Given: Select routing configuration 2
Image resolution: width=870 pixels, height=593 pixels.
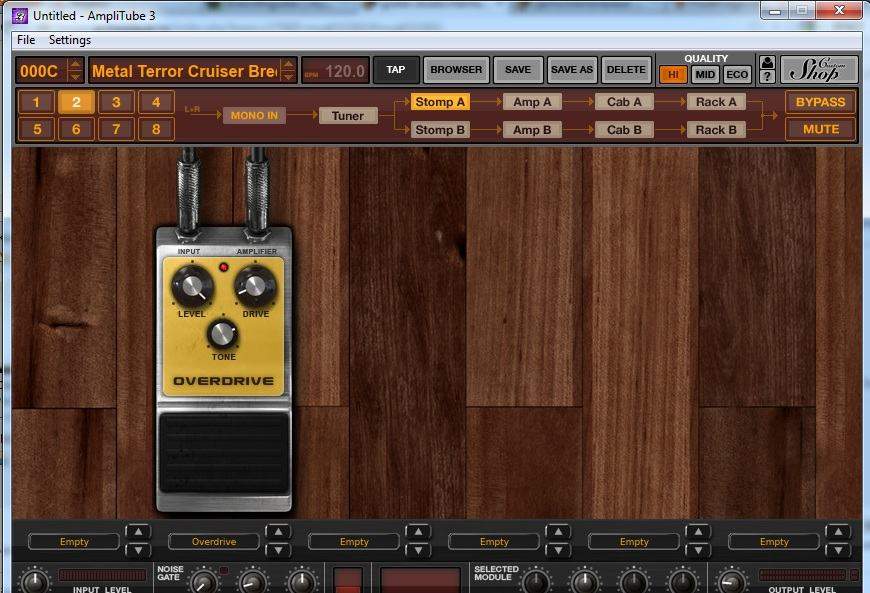Looking at the screenshot, I should point(76,102).
